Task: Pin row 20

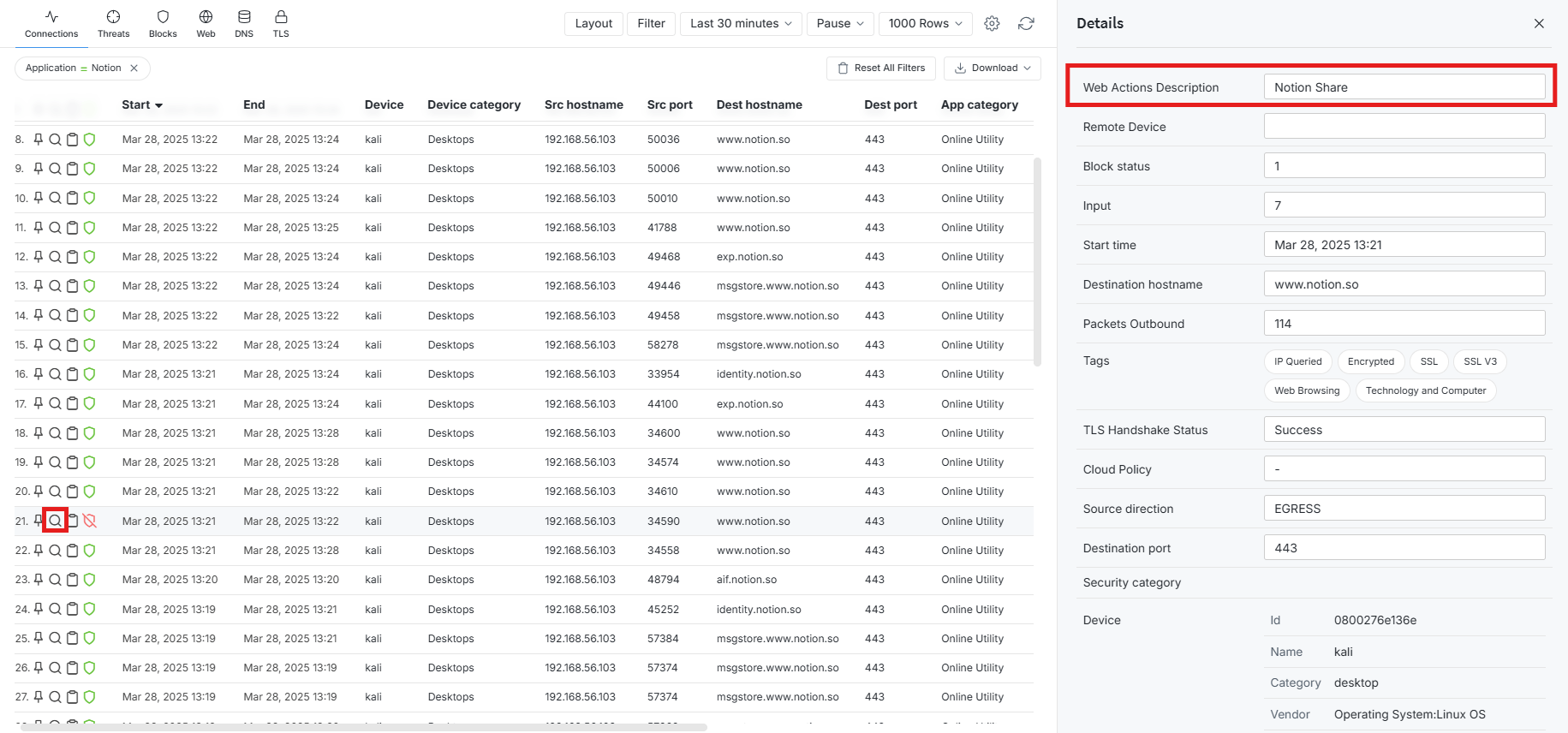Action: pyautogui.click(x=38, y=491)
